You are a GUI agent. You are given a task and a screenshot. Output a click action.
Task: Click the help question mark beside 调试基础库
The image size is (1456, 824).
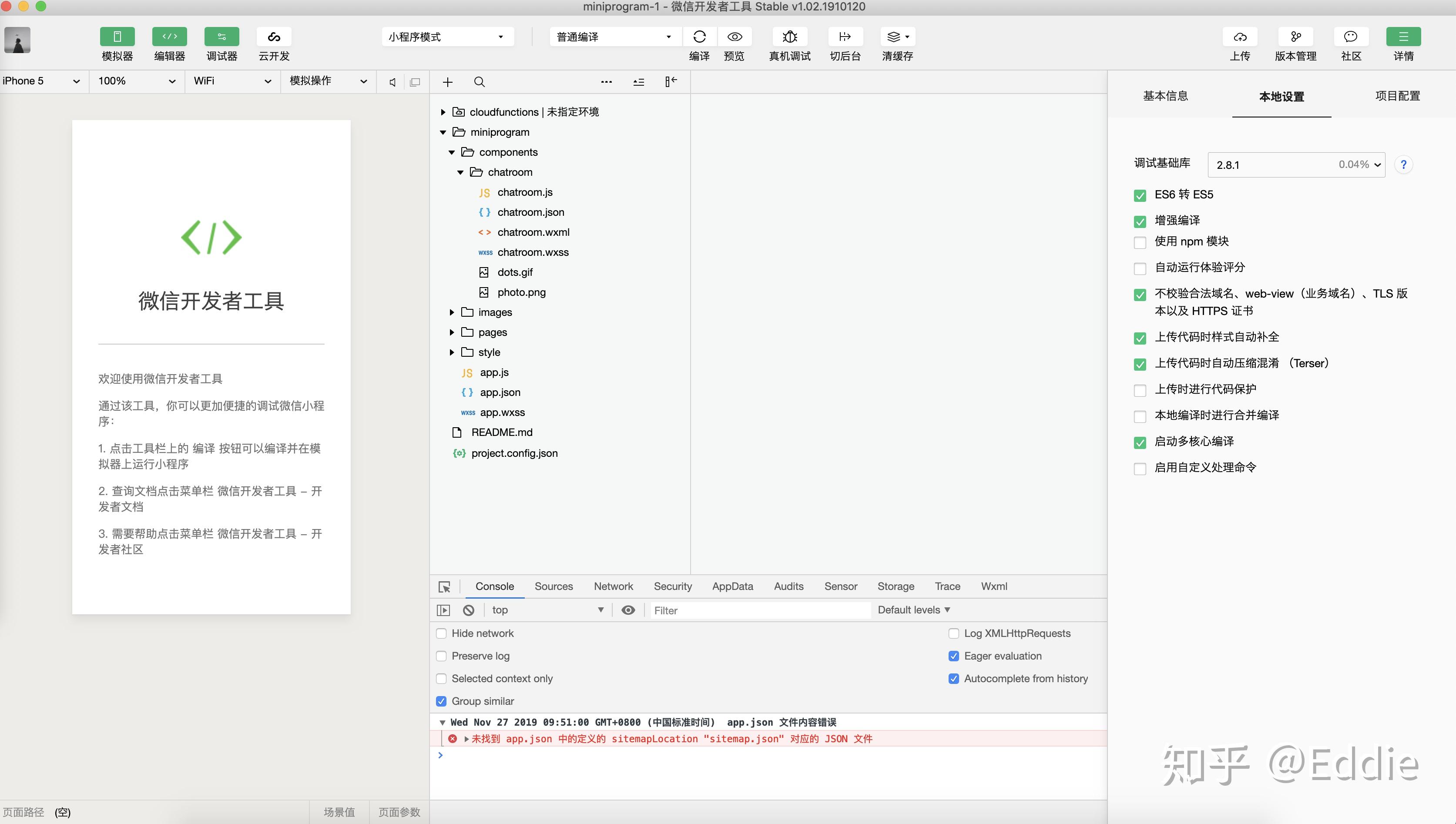(1403, 165)
